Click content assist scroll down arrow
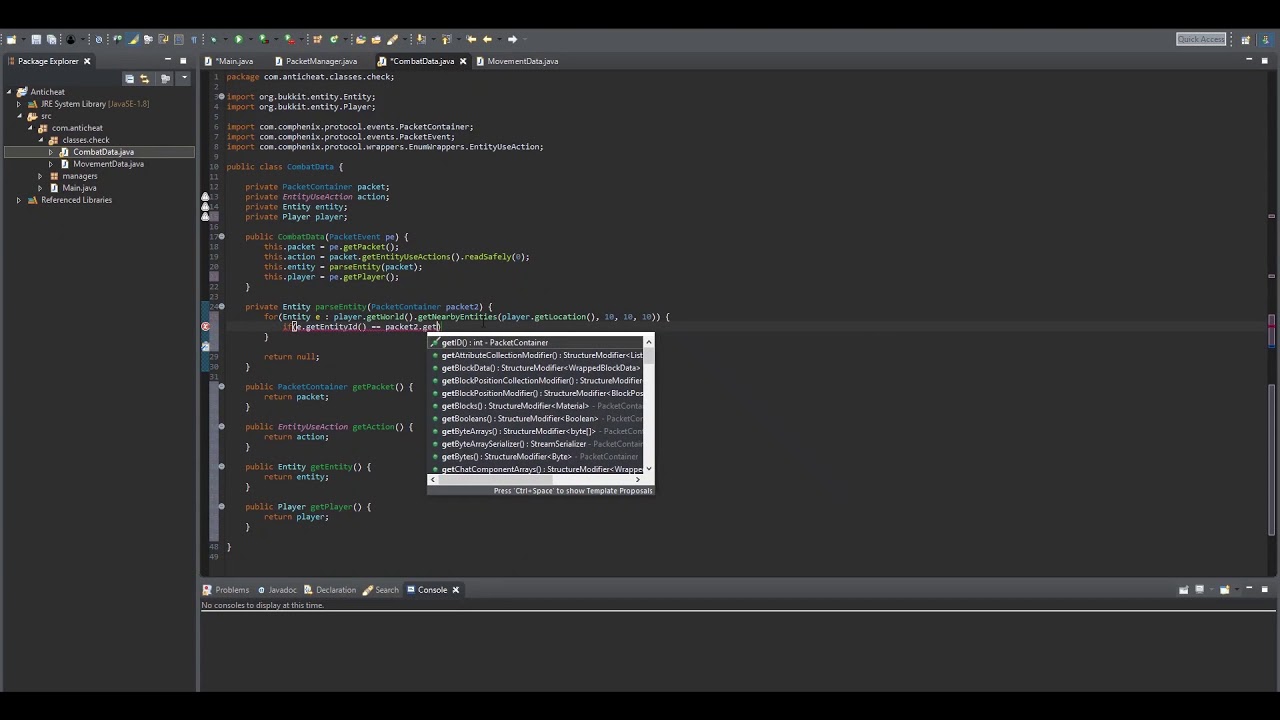 [x=649, y=469]
